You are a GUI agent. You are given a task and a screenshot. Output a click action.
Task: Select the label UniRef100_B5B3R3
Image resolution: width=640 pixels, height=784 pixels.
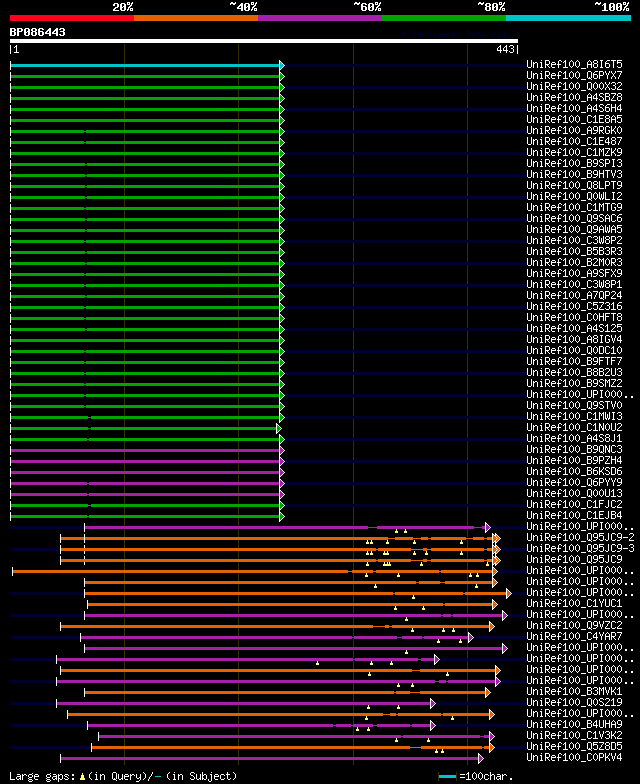coord(574,251)
